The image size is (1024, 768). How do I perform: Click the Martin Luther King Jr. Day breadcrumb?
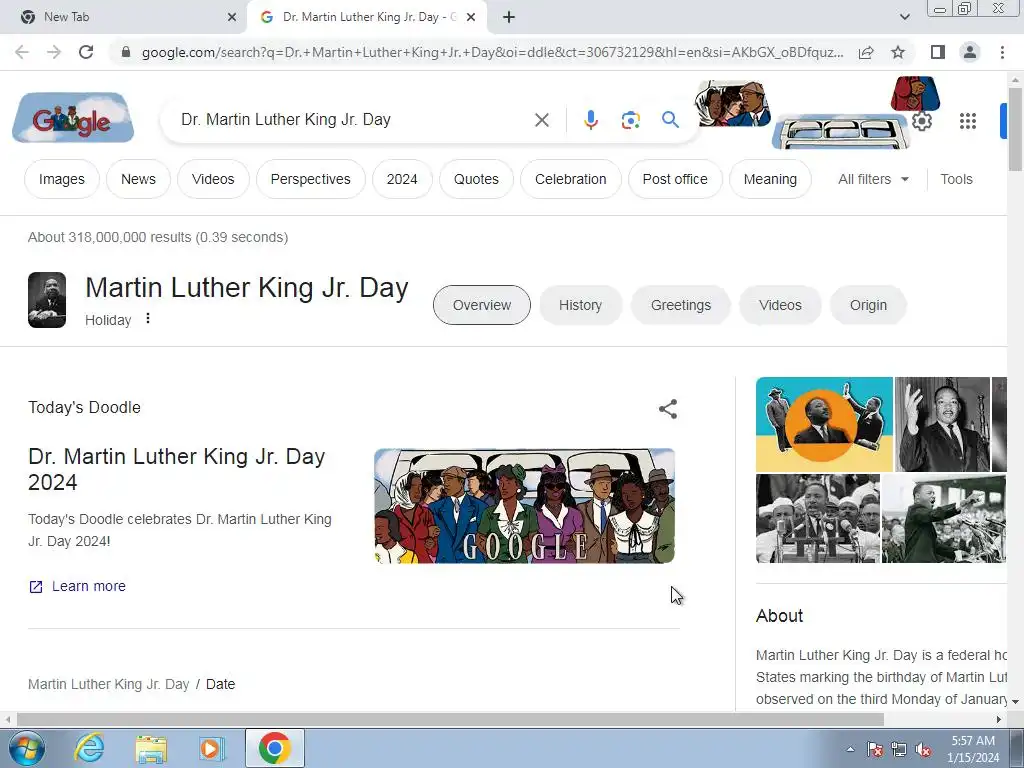pyautogui.click(x=108, y=684)
